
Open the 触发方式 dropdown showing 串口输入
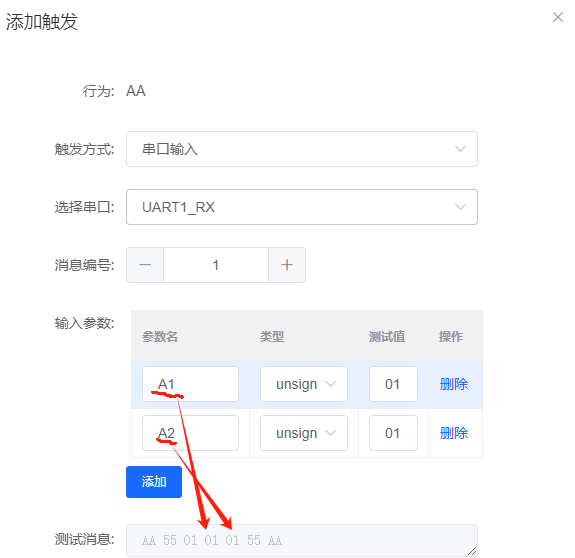(302, 149)
